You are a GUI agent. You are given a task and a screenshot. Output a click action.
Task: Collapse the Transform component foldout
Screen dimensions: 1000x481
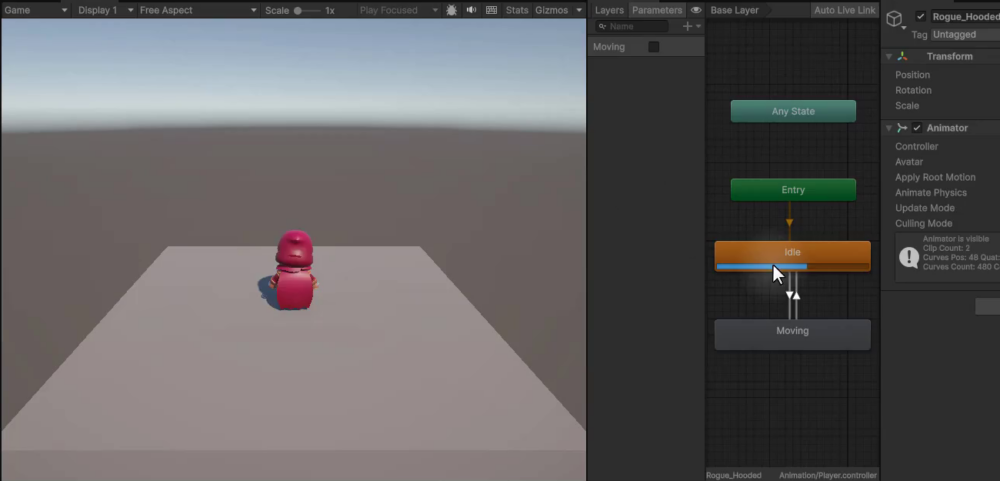[x=888, y=56]
